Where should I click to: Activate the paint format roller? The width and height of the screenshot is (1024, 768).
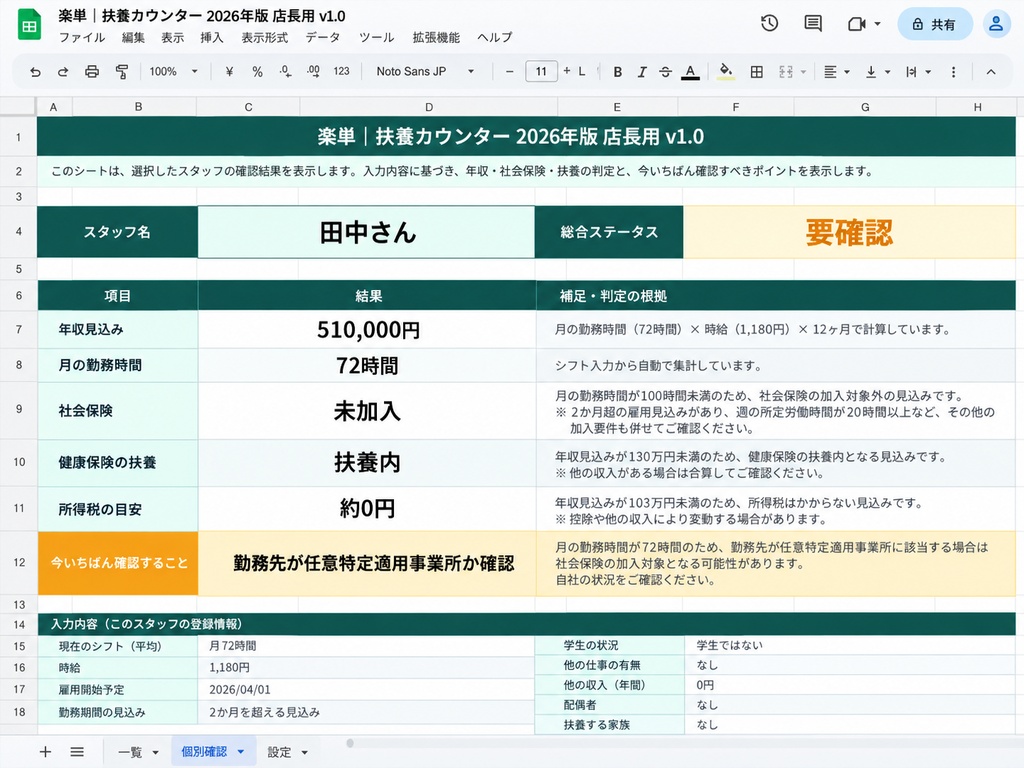121,72
